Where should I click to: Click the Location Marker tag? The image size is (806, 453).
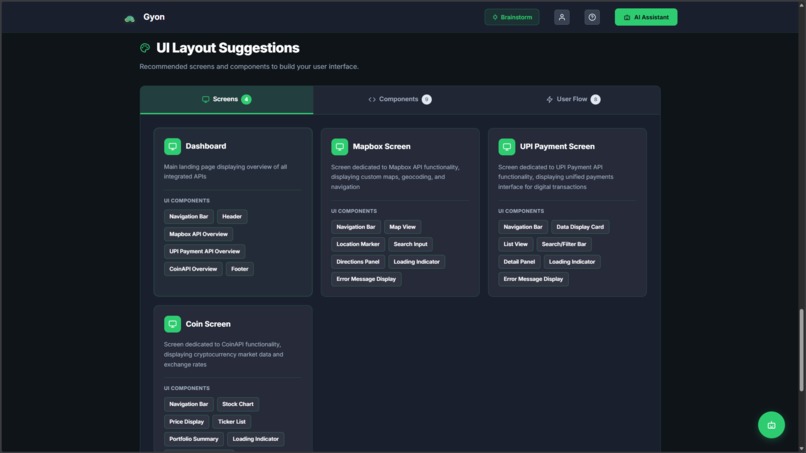[358, 244]
